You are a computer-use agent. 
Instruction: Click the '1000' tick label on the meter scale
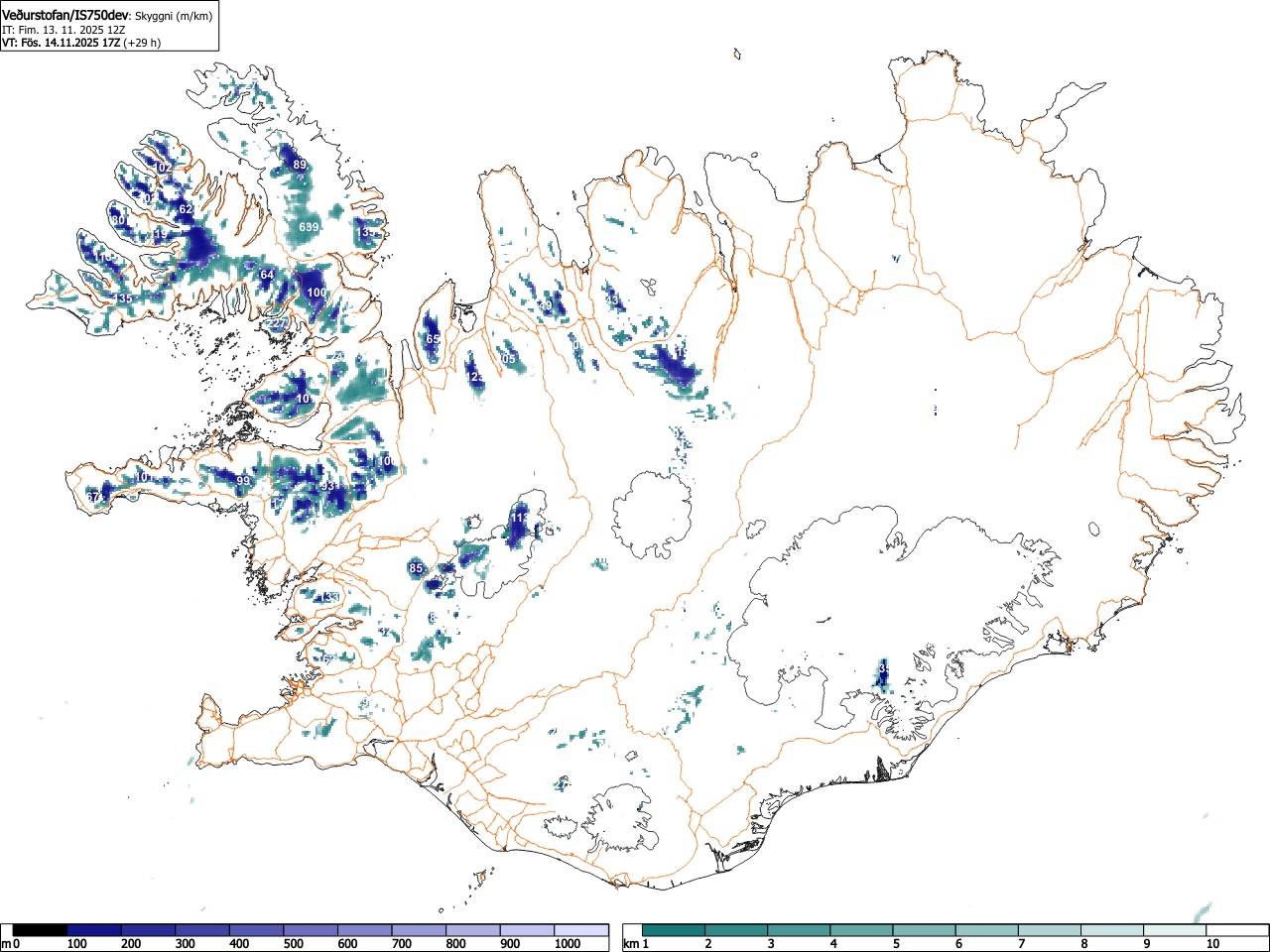tap(567, 944)
